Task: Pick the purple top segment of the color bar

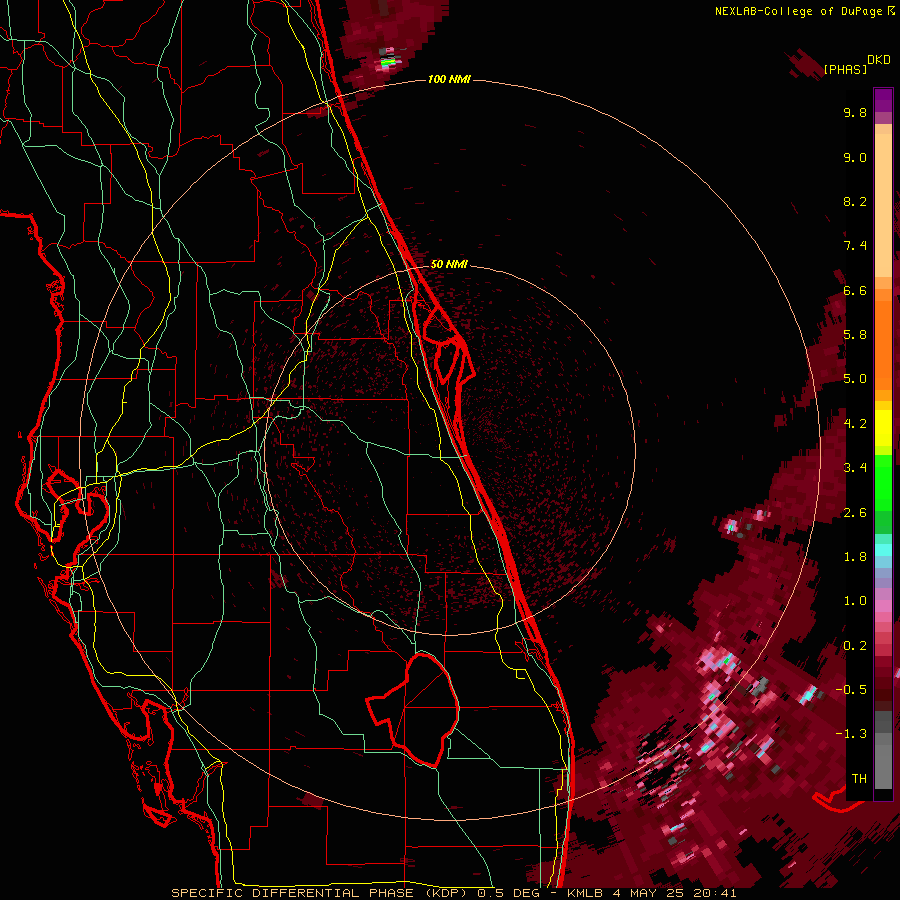Action: [883, 100]
